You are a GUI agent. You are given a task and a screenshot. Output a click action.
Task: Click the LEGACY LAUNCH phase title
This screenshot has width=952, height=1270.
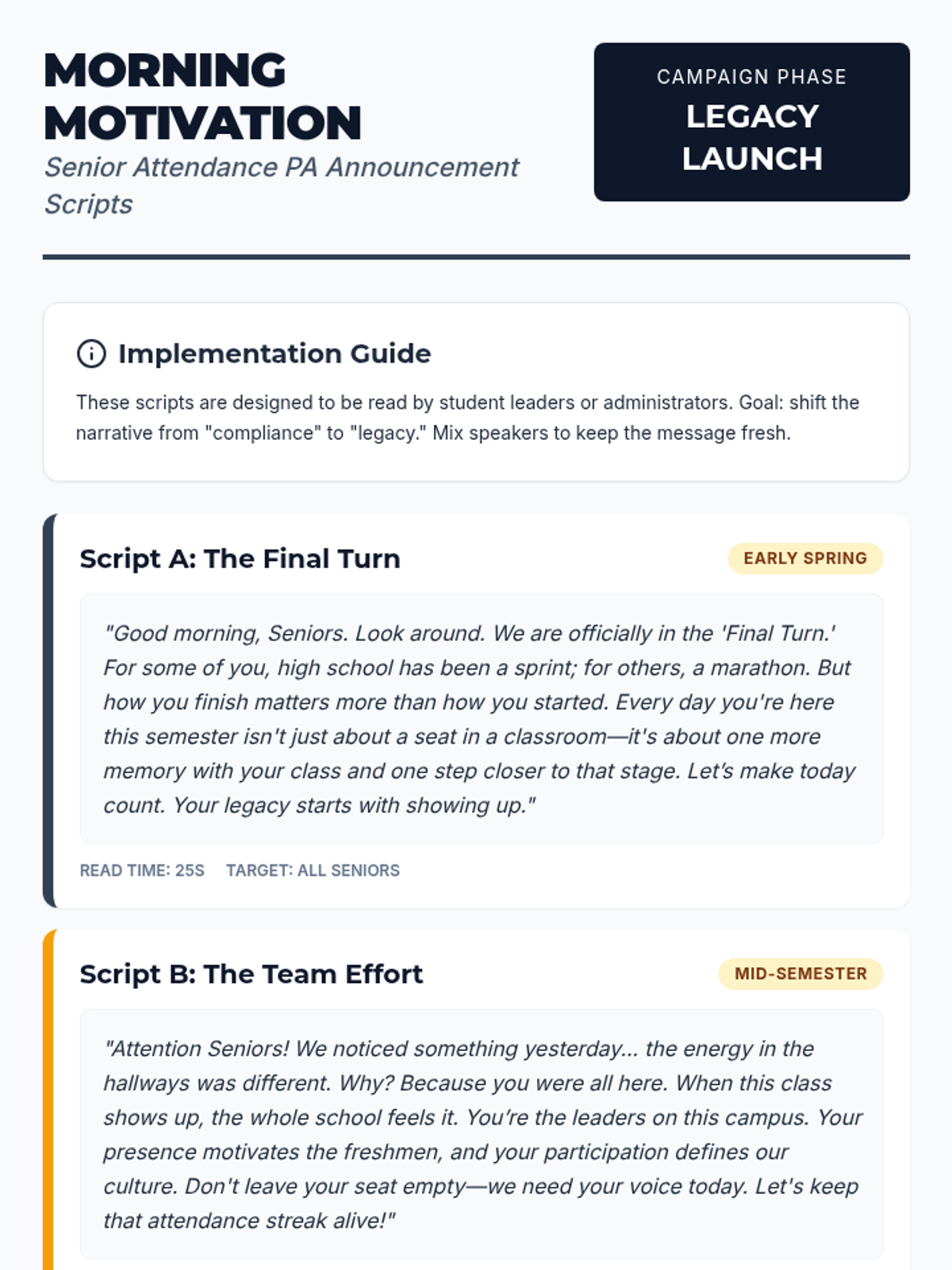(x=751, y=137)
